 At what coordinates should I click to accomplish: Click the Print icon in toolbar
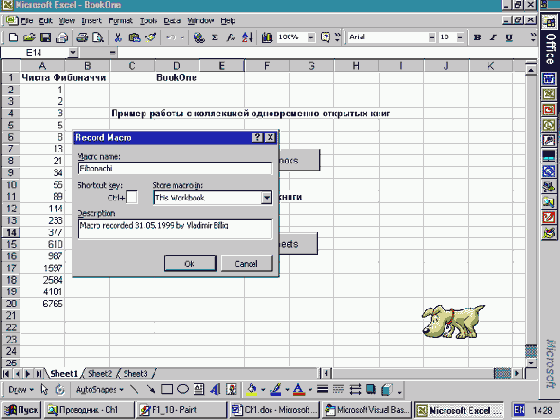point(82,37)
